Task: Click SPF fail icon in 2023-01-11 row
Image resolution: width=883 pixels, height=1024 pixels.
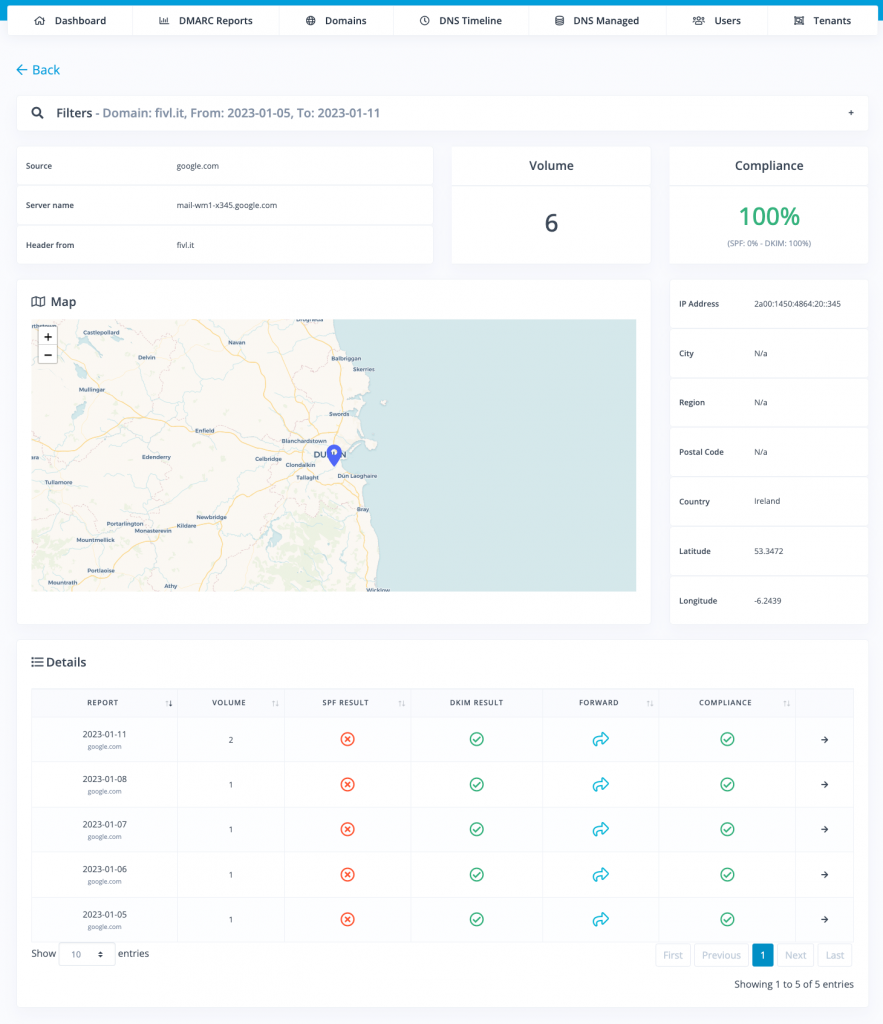Action: (x=347, y=739)
